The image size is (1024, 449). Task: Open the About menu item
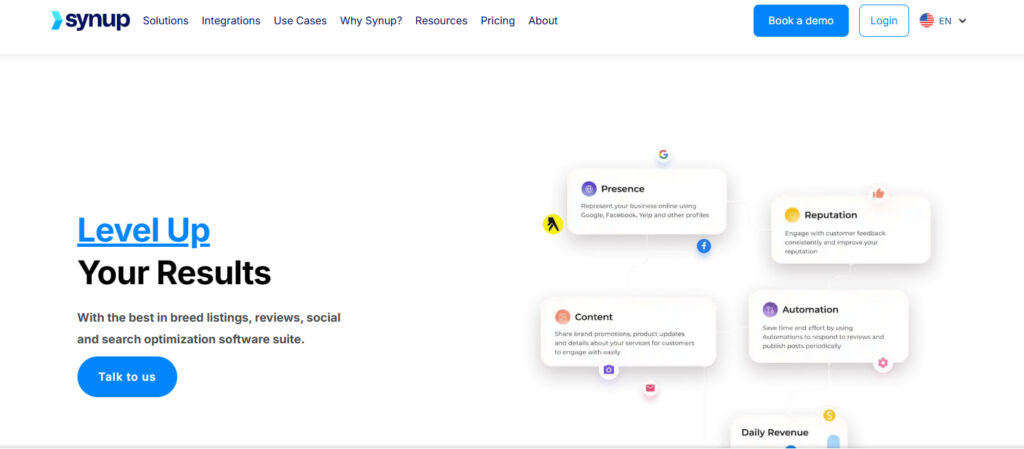point(543,20)
